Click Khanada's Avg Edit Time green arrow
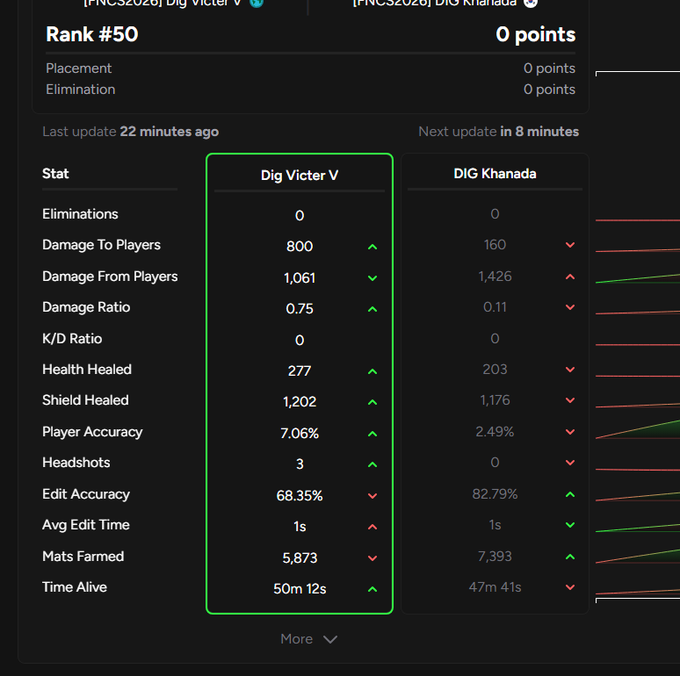 point(570,525)
